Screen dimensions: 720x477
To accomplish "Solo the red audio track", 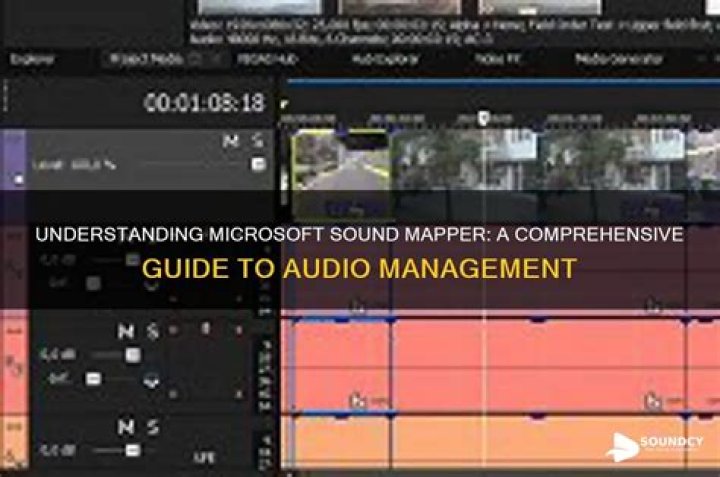I will 153,332.
